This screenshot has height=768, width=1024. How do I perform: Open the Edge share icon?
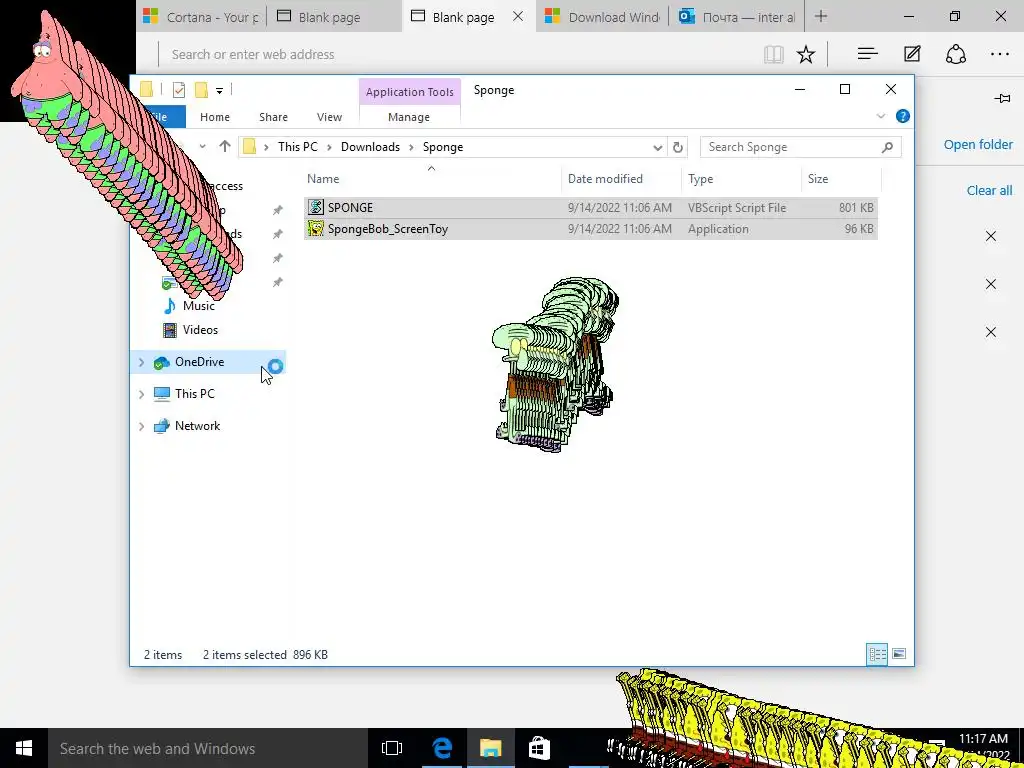(x=956, y=54)
